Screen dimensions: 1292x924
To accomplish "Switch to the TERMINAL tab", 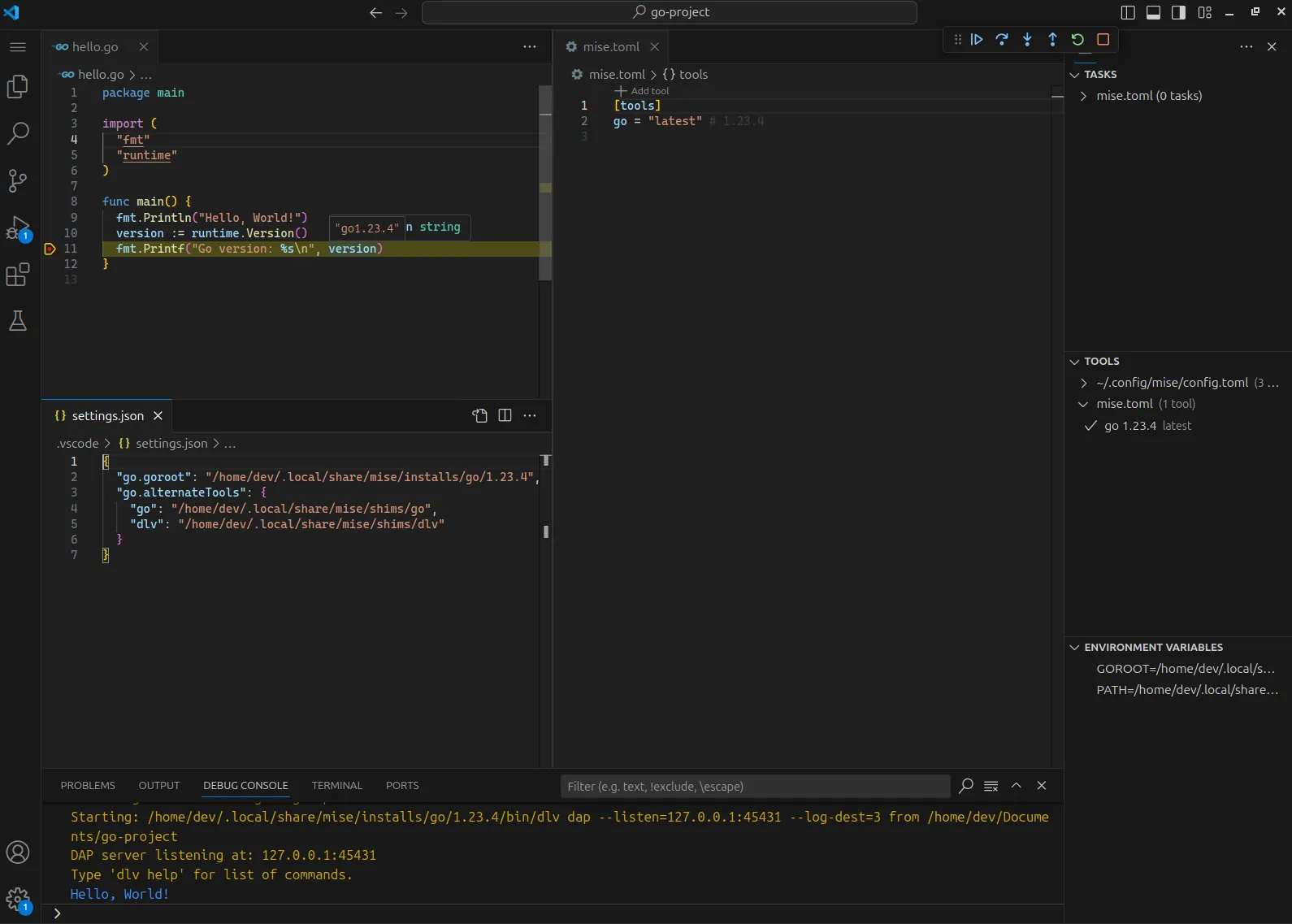I will click(336, 785).
